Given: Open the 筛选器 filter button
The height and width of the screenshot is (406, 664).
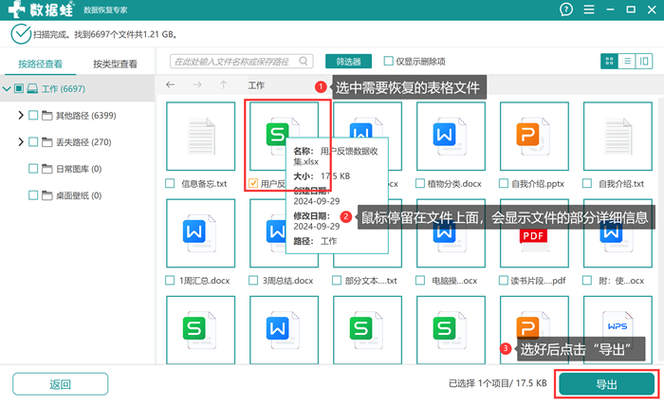Looking at the screenshot, I should [349, 61].
